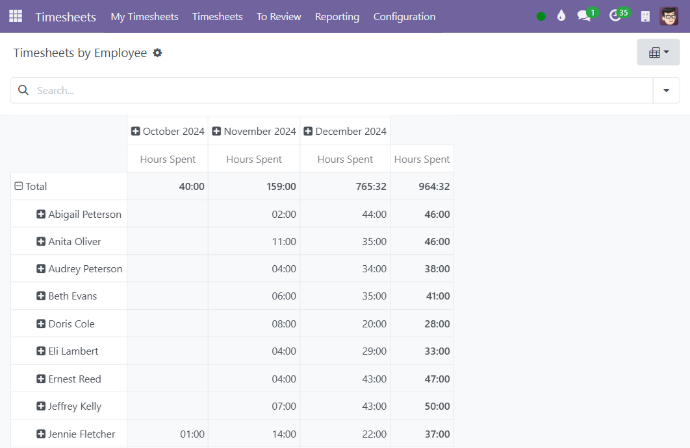Screen dimensions: 690x448
Task: Click the green online status indicator
Action: pos(541,17)
